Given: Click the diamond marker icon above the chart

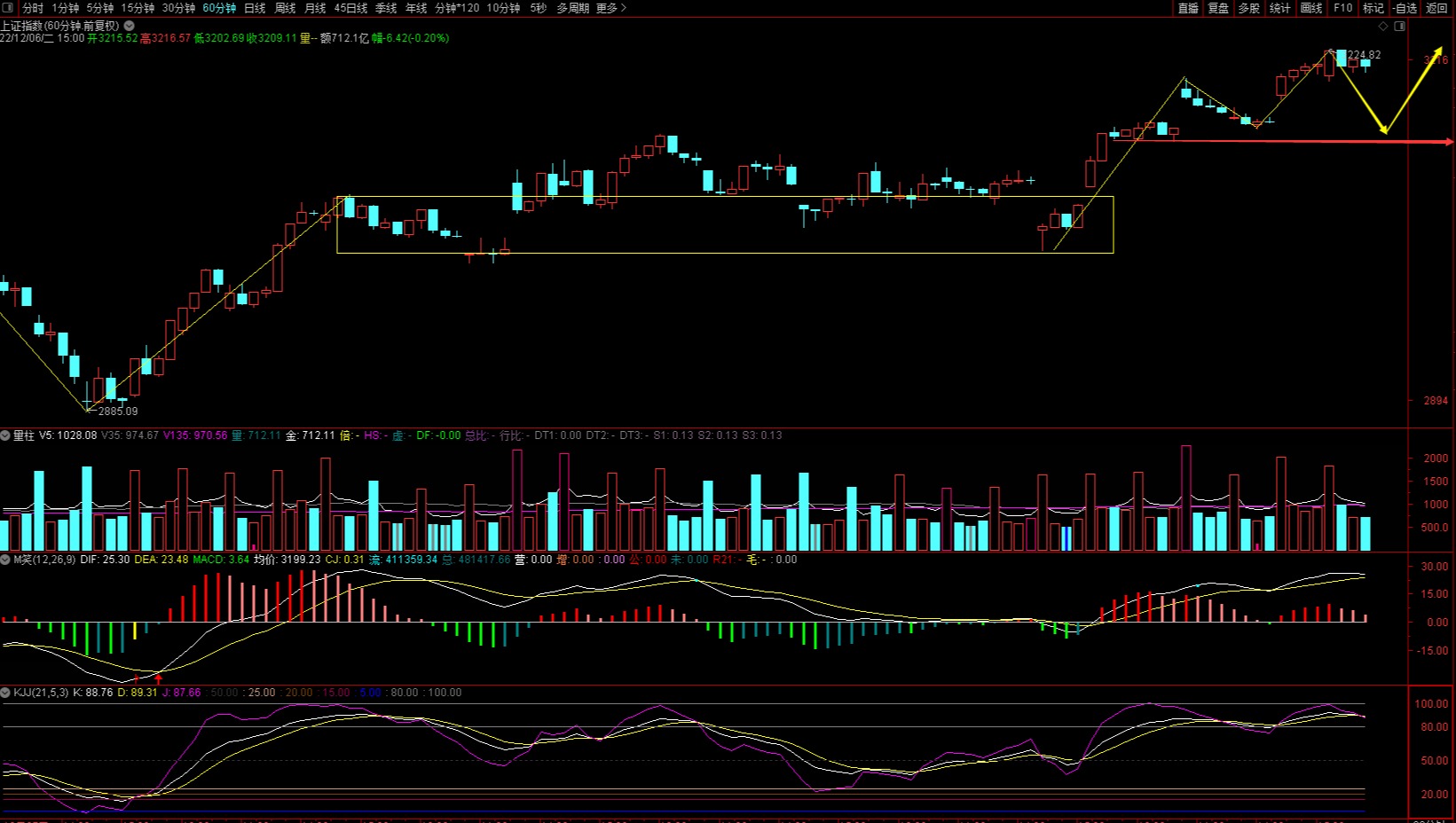Looking at the screenshot, I should 1382,27.
